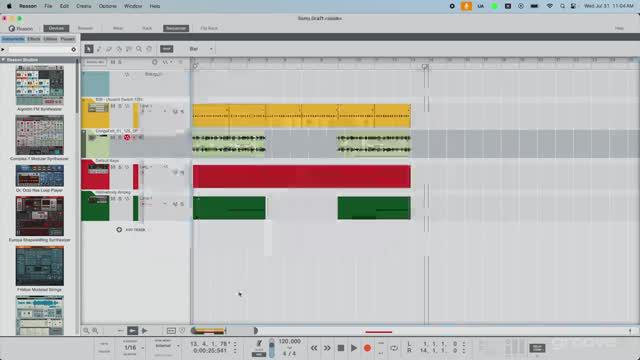Screen dimensions: 640x360
Task: Switch to the Devices button
Action: click(x=56, y=28)
